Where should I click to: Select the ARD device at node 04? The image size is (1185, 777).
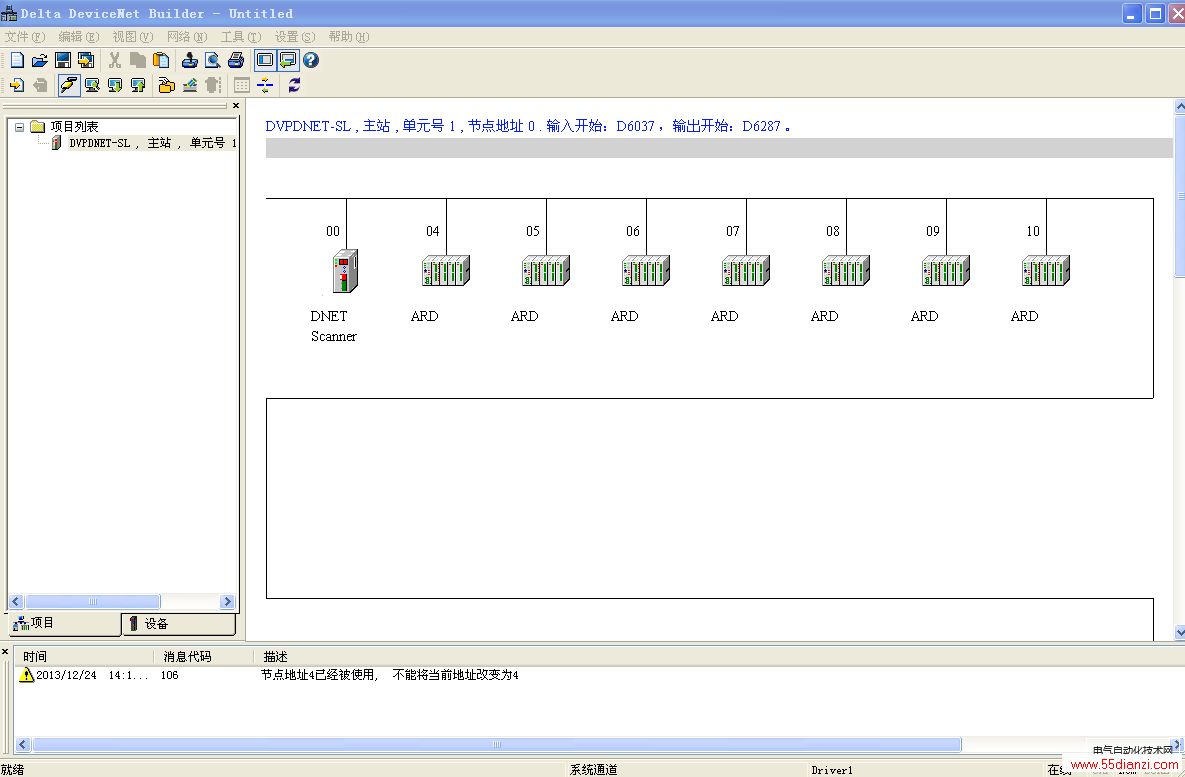click(446, 271)
